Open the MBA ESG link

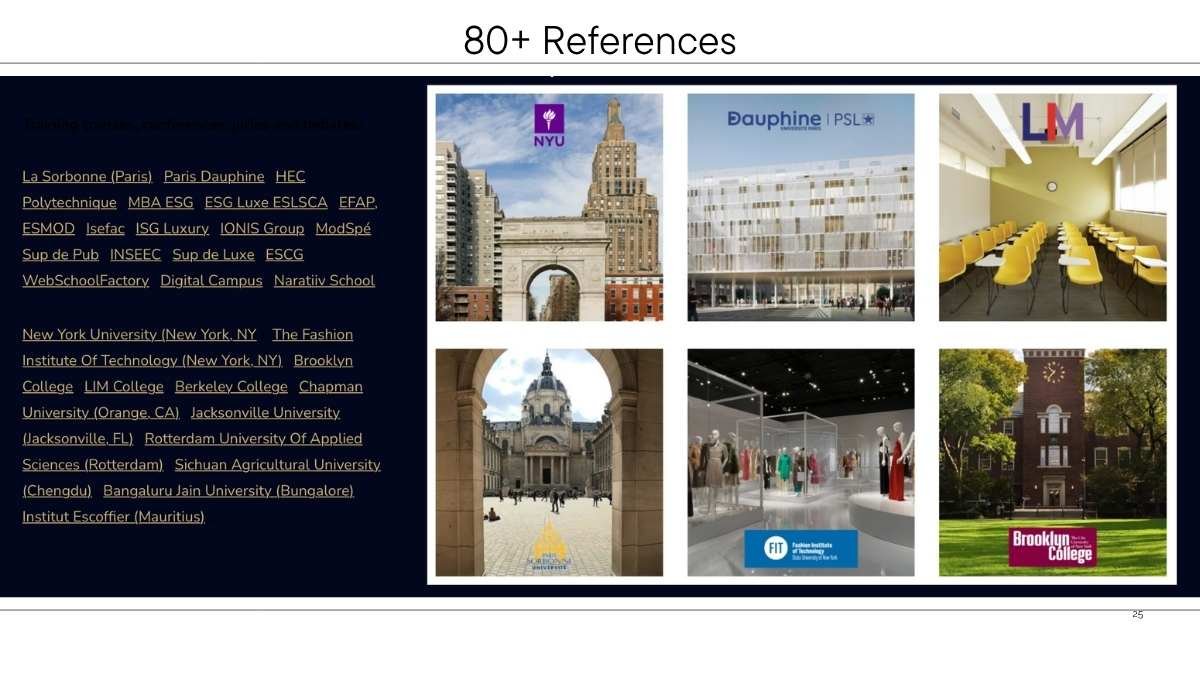tap(160, 203)
